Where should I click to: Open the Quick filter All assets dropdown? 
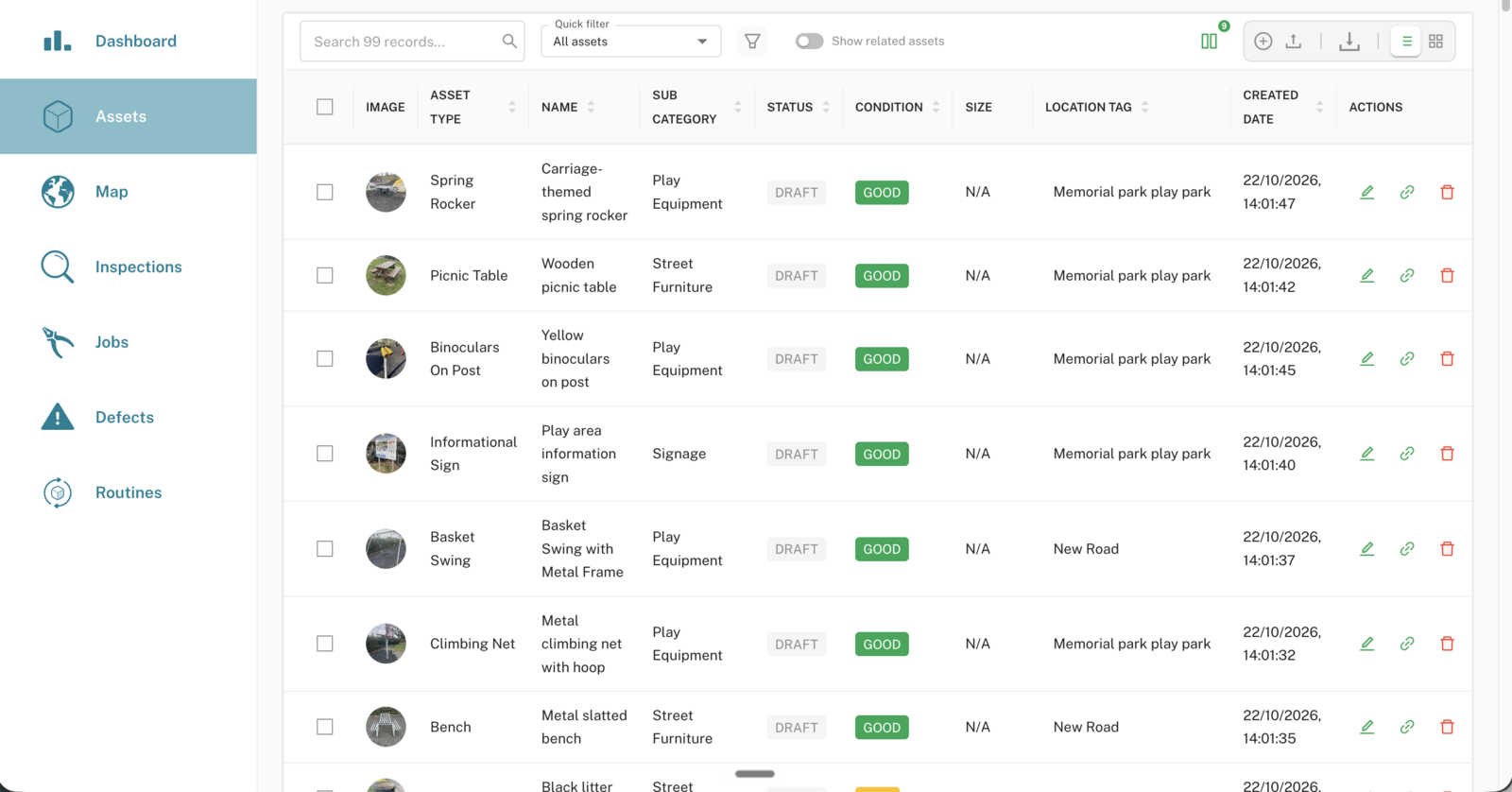(630, 42)
